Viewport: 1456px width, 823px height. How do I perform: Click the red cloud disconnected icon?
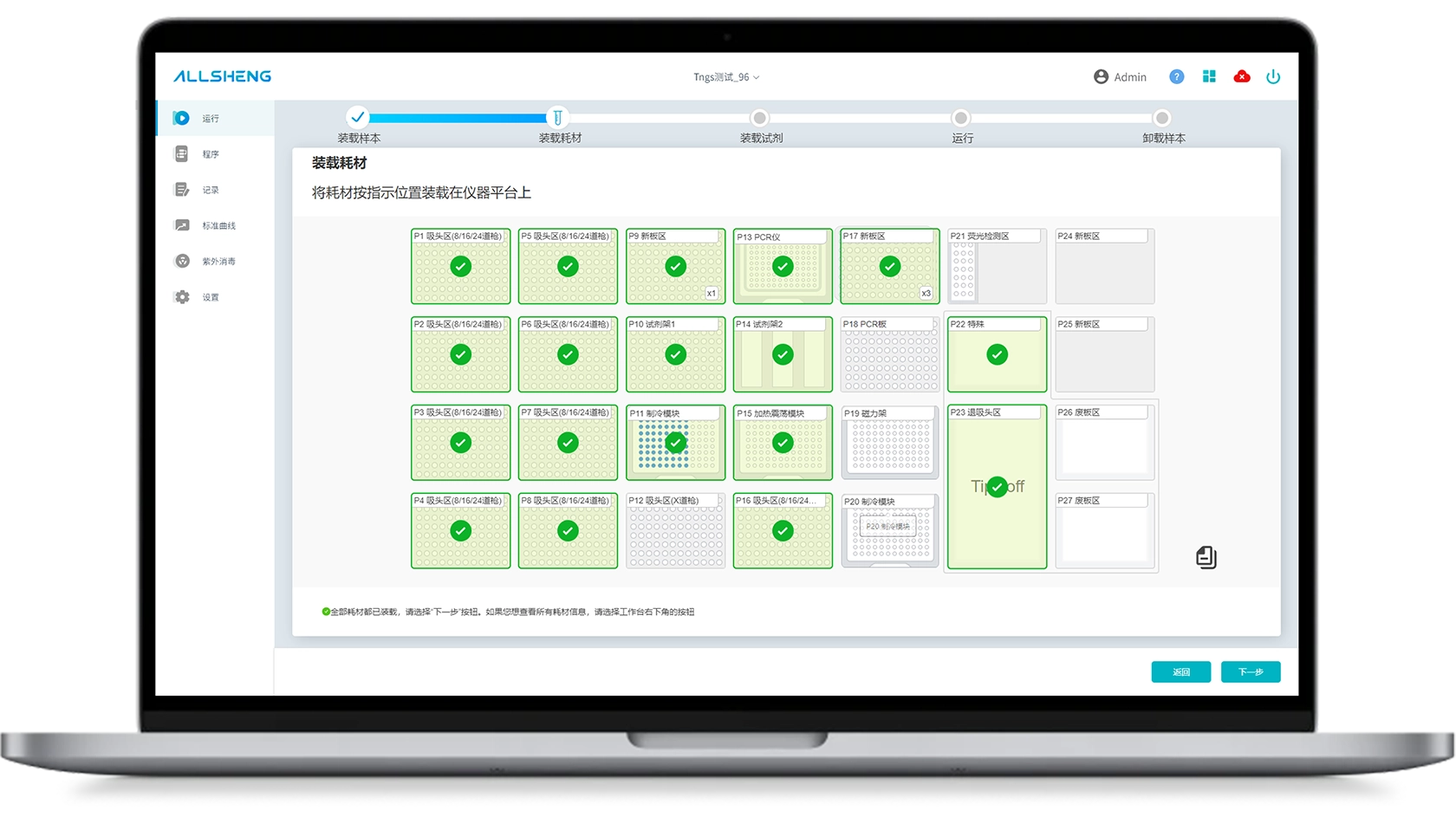click(1241, 77)
